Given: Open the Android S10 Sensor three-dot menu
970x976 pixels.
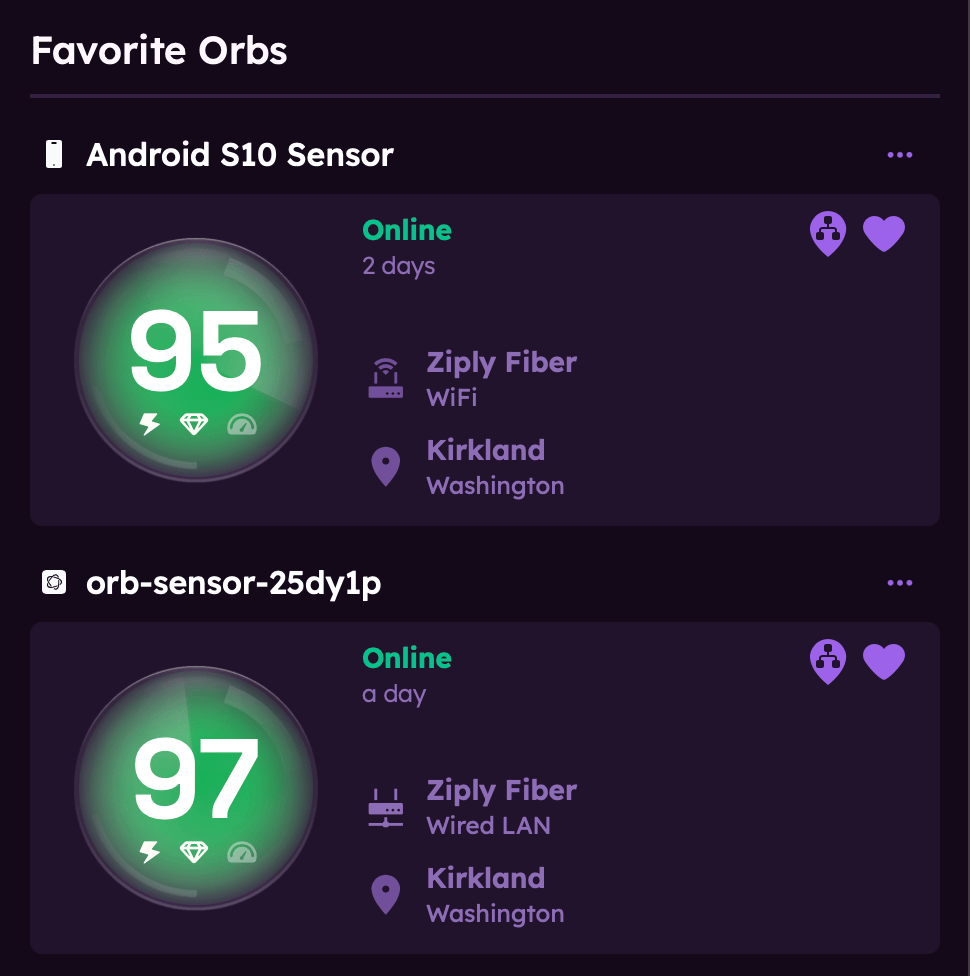Looking at the screenshot, I should [x=899, y=155].
